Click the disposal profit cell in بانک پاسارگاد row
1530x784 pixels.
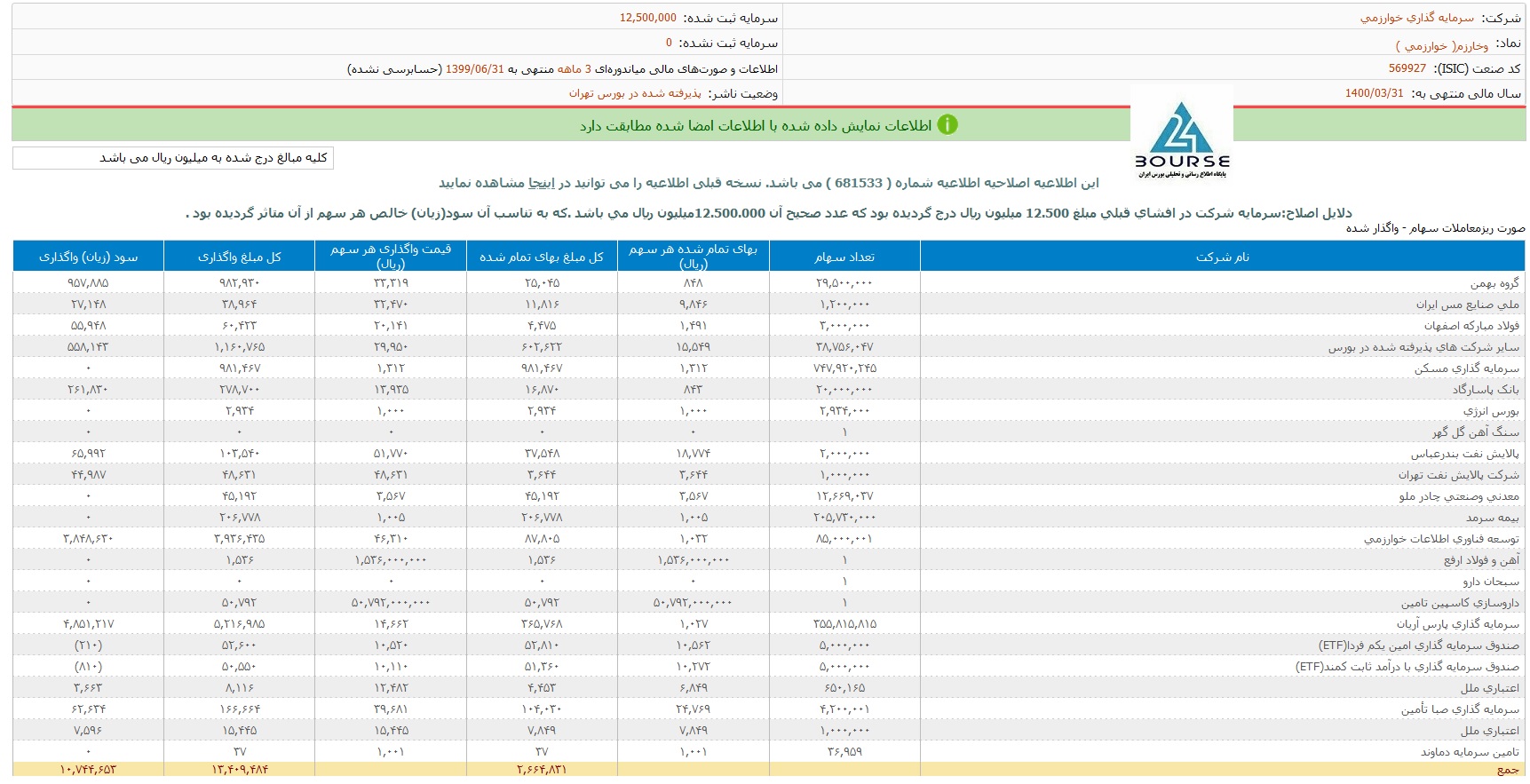89,390
